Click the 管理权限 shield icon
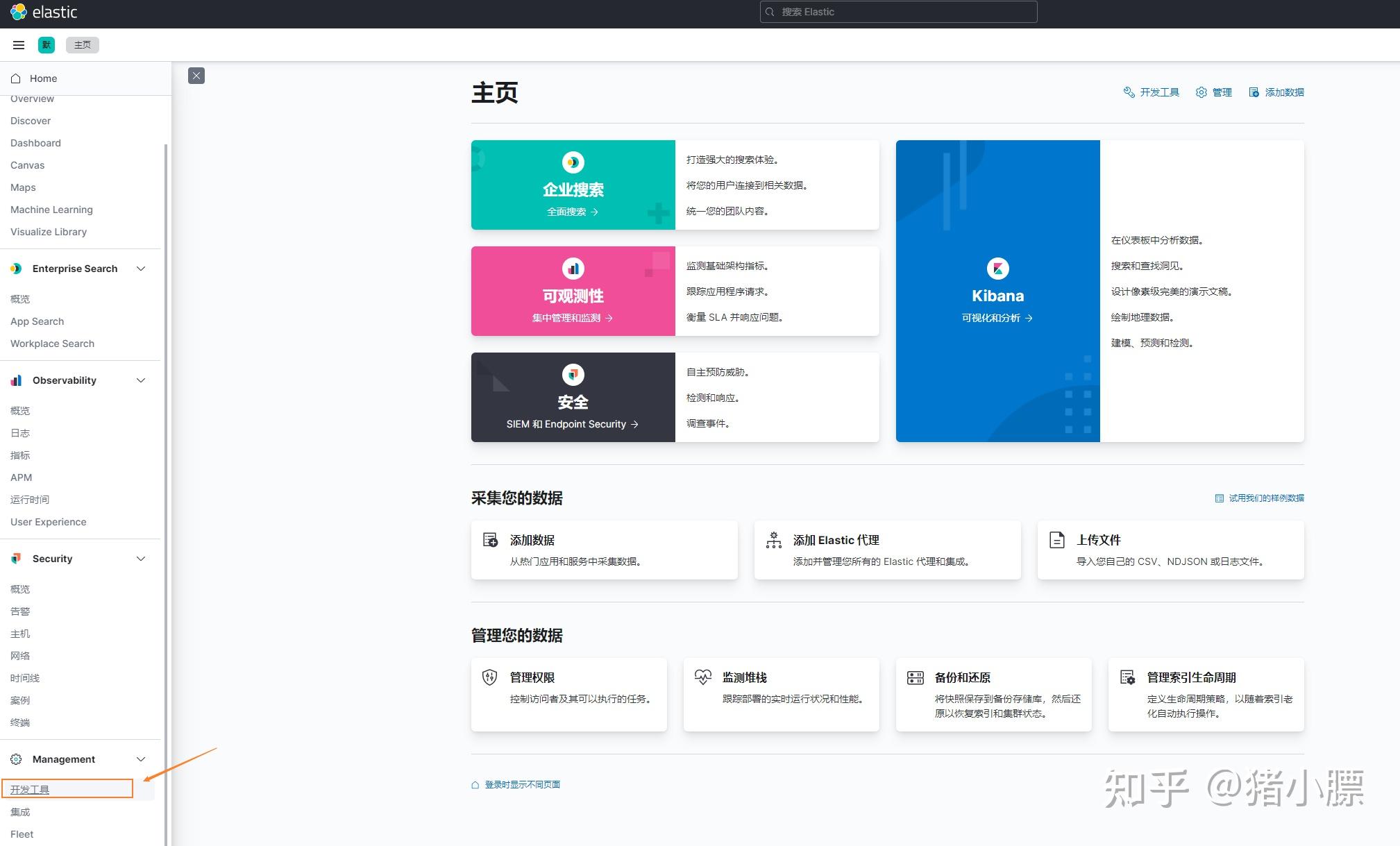The image size is (1400, 846). point(489,677)
